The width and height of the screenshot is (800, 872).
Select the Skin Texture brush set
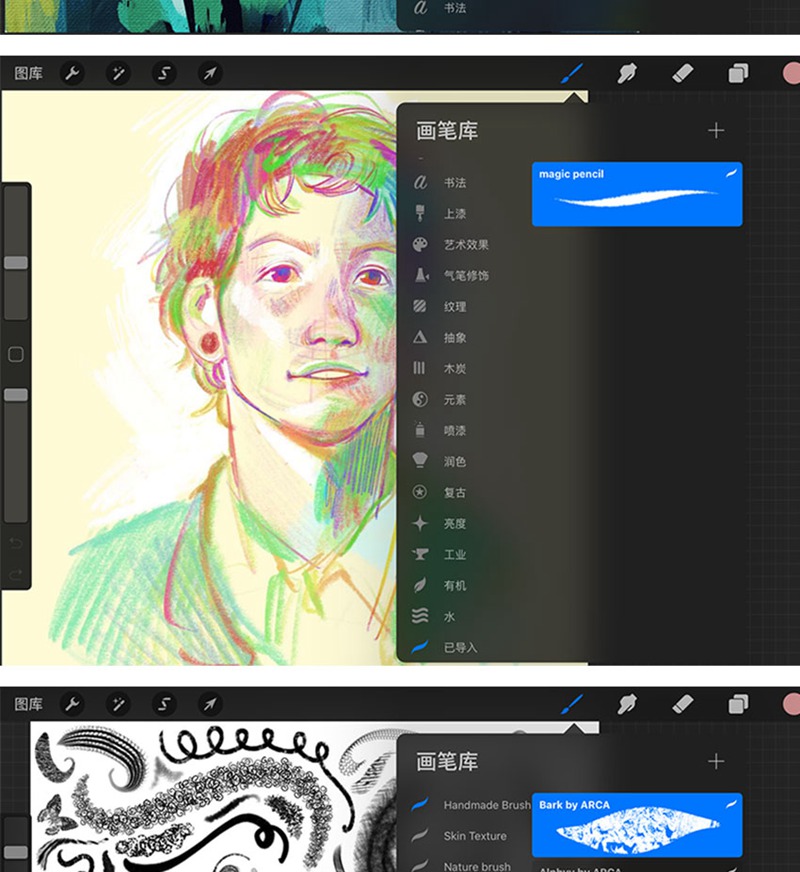[474, 836]
